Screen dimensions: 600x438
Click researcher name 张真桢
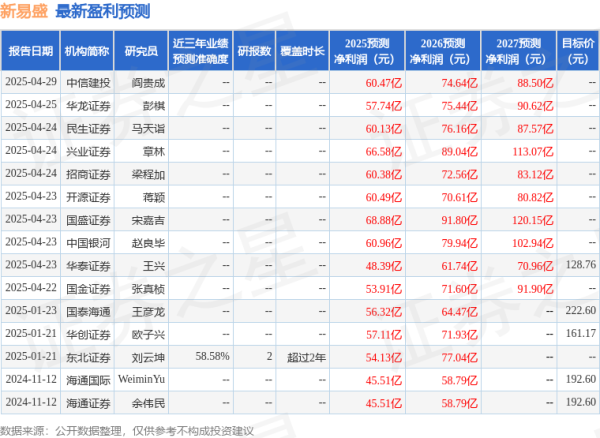(148, 289)
